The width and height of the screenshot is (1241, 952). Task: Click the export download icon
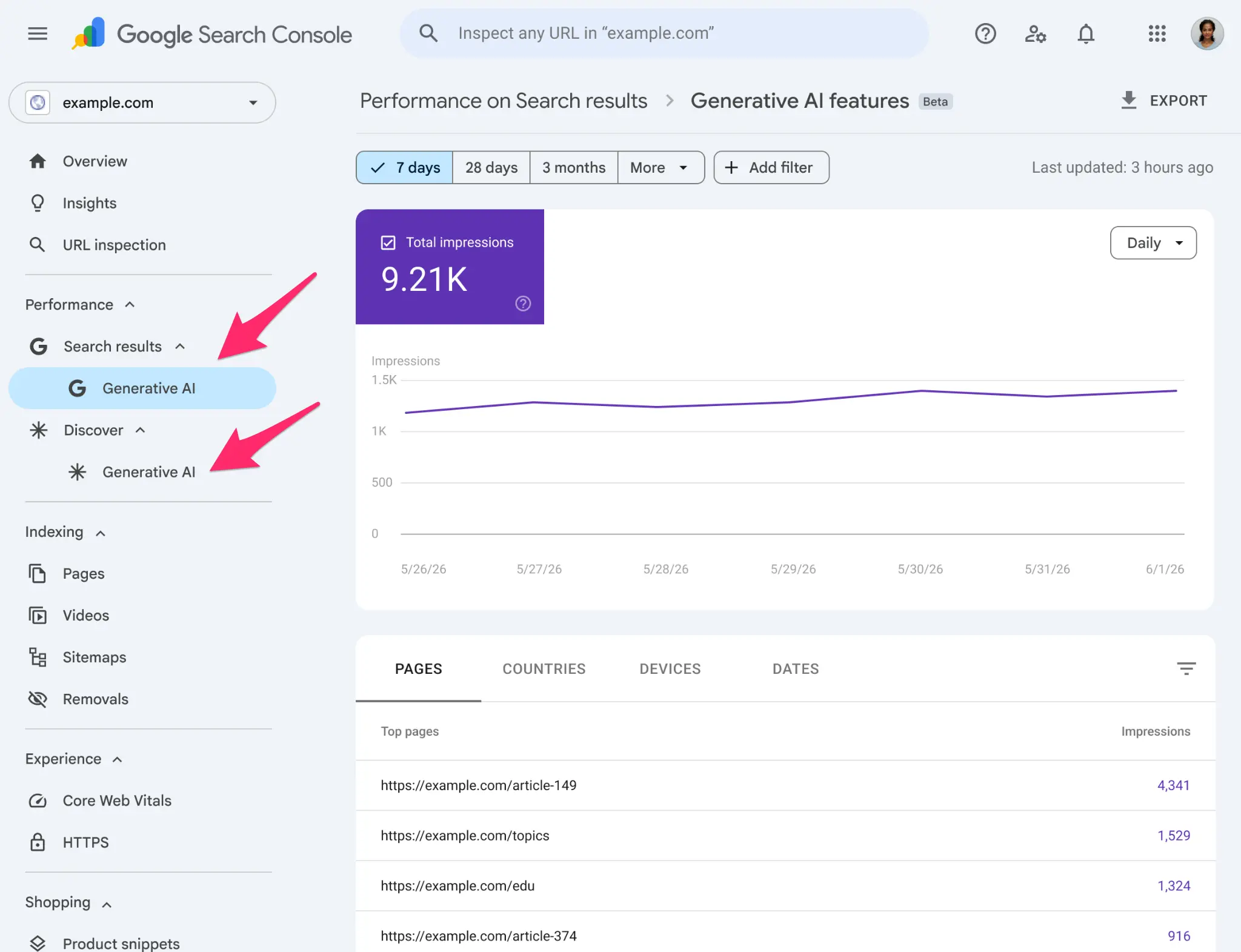pyautogui.click(x=1128, y=101)
